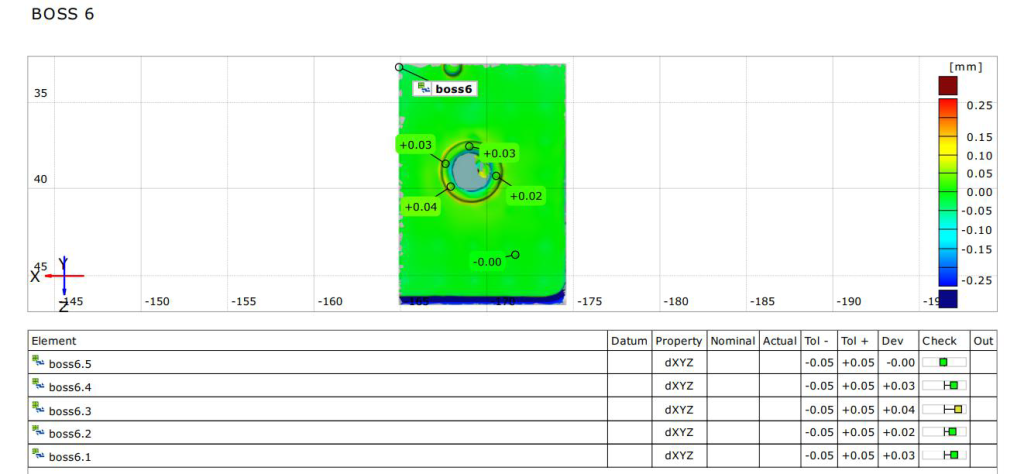Select the BOSS 6 page title
This screenshot has width=1024, height=474.
point(63,14)
